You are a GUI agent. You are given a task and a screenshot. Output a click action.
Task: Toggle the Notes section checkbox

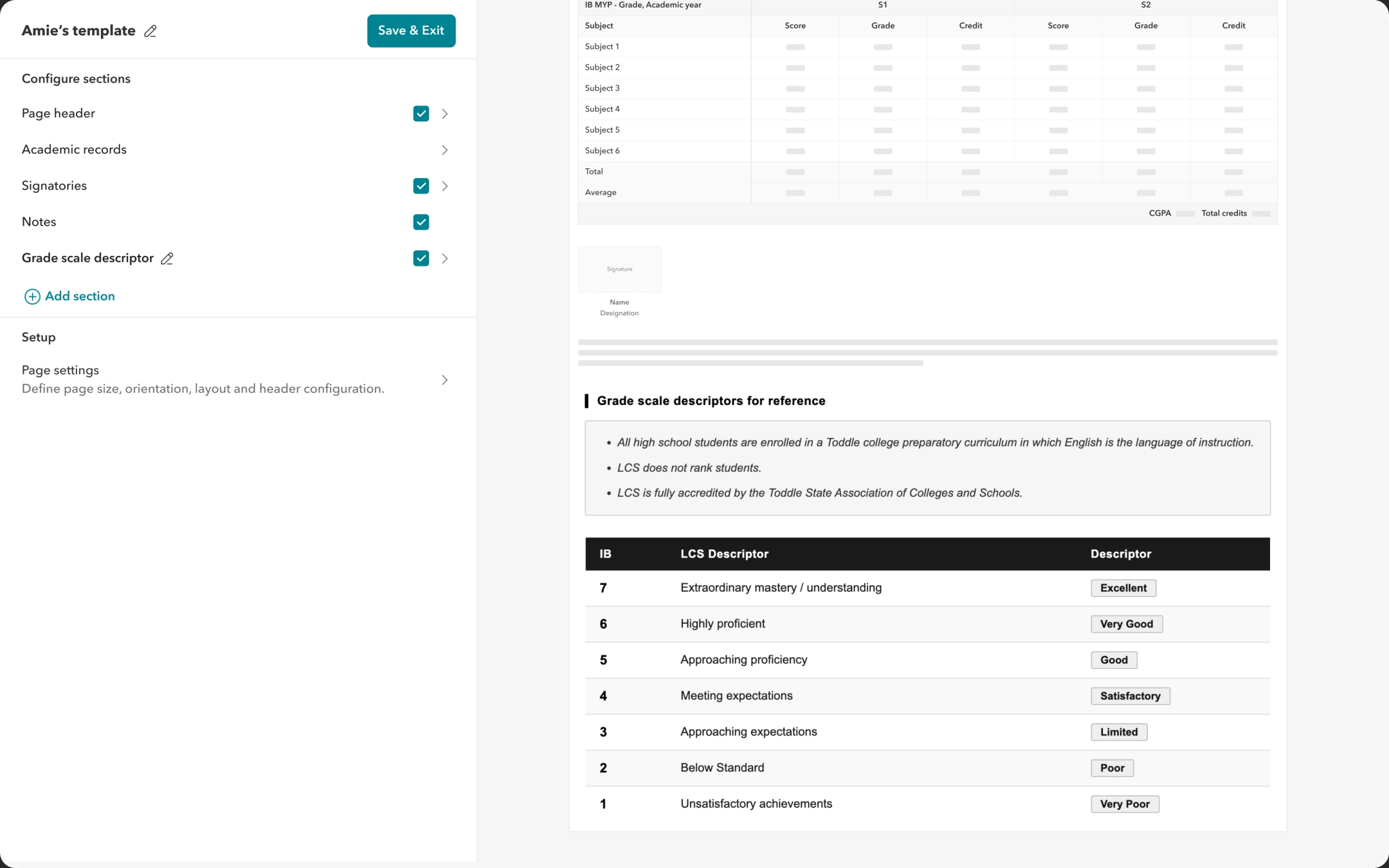(x=421, y=222)
